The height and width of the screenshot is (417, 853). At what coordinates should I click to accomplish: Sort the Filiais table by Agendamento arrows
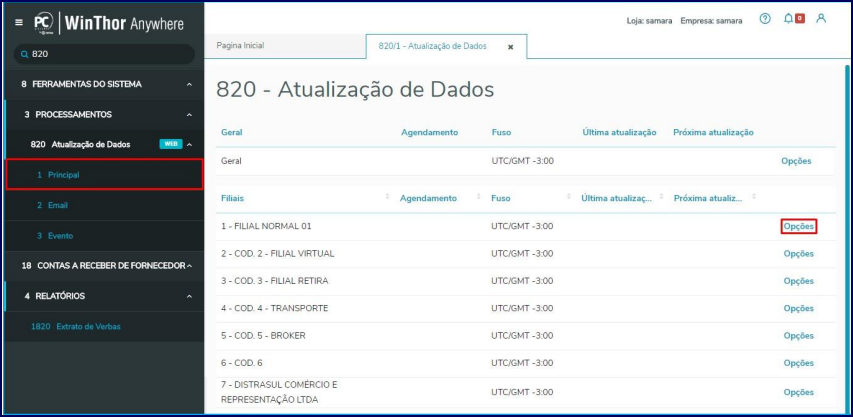(x=479, y=196)
